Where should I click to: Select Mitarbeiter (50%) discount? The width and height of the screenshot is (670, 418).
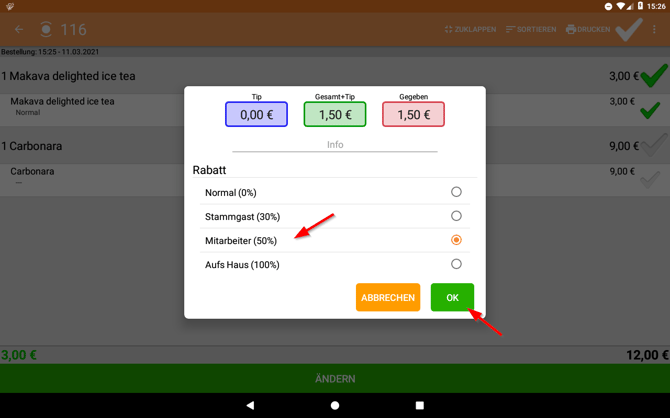pos(456,240)
